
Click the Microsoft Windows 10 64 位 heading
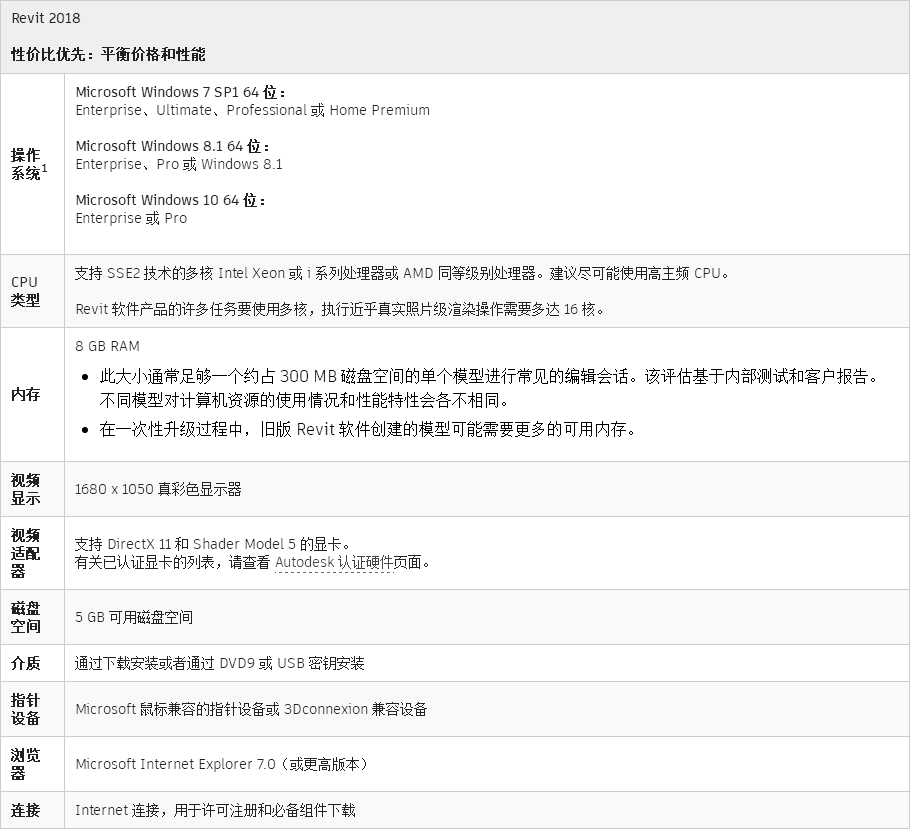tap(171, 200)
